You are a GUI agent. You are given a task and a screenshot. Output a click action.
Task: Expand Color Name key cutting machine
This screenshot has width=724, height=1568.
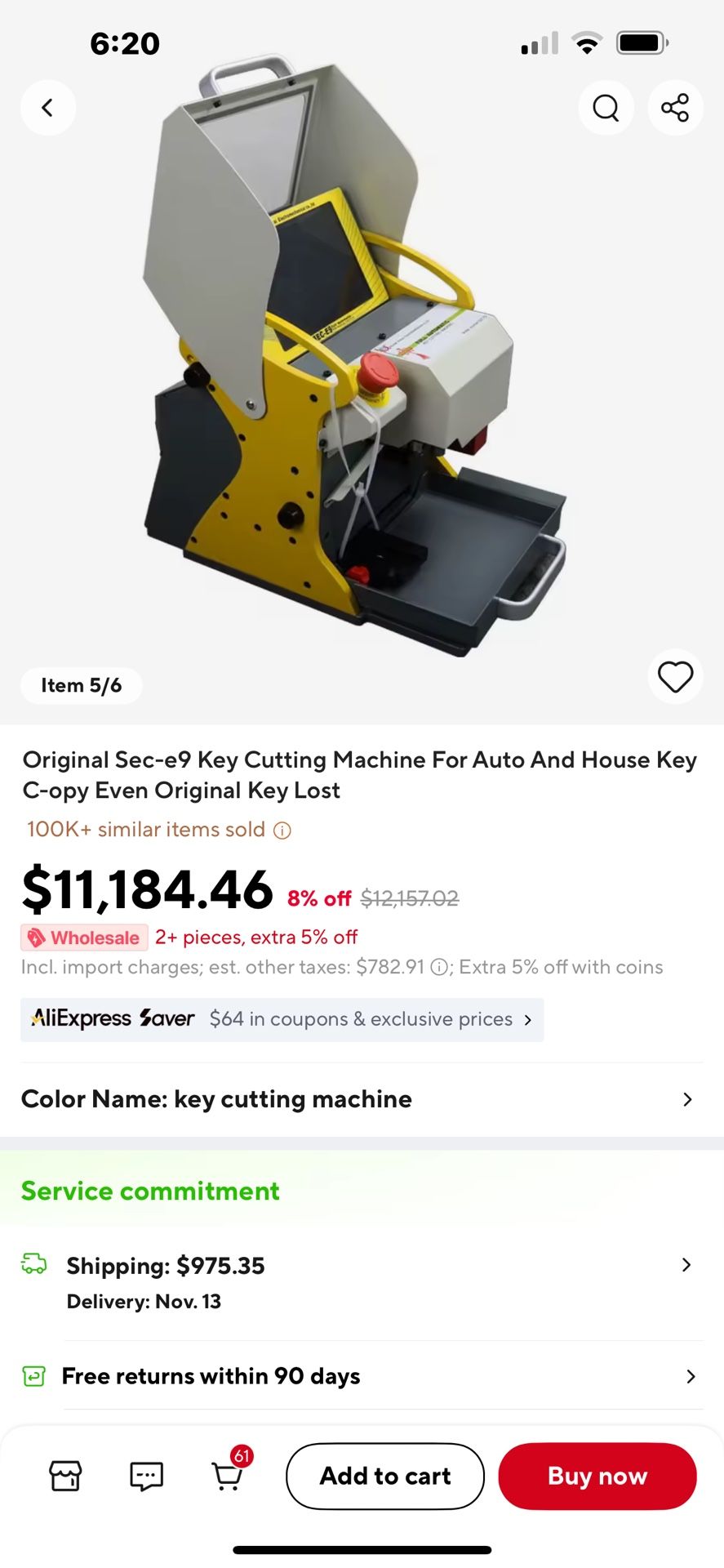(x=362, y=1099)
